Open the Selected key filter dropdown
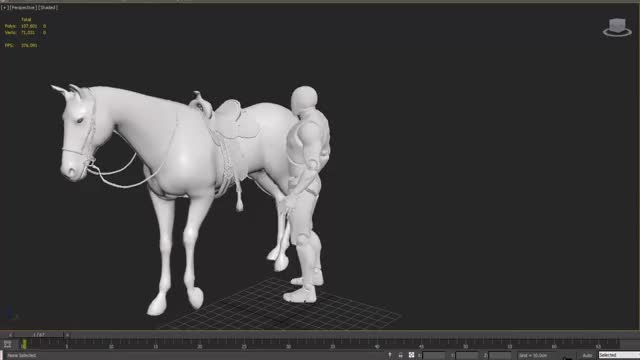 coord(619,356)
